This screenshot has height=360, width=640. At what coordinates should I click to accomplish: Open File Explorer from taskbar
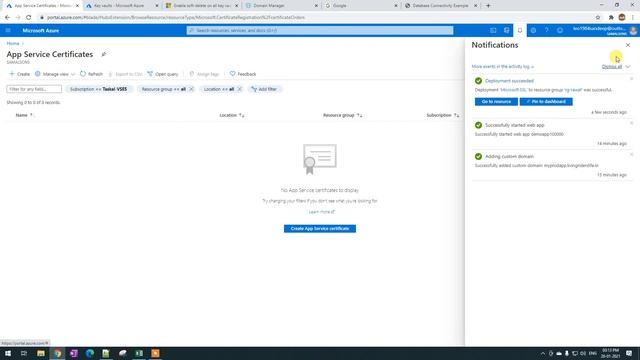(x=41, y=353)
